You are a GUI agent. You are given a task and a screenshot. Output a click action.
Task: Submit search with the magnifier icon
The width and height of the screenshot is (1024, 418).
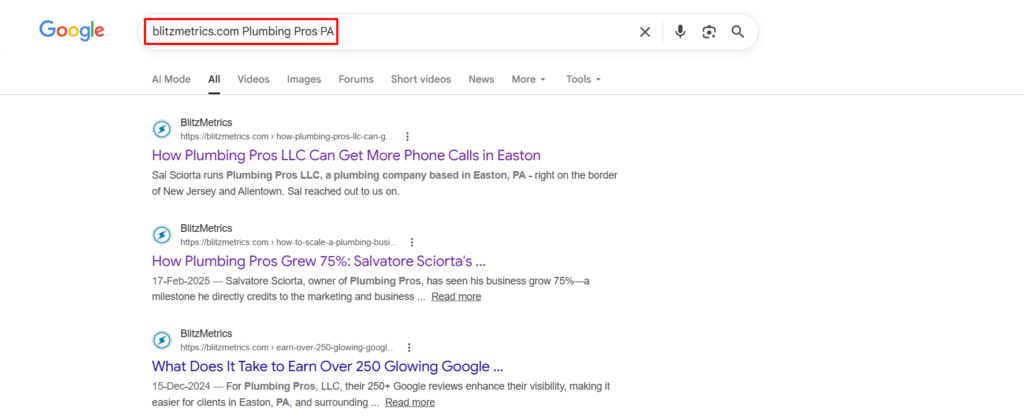tap(738, 31)
